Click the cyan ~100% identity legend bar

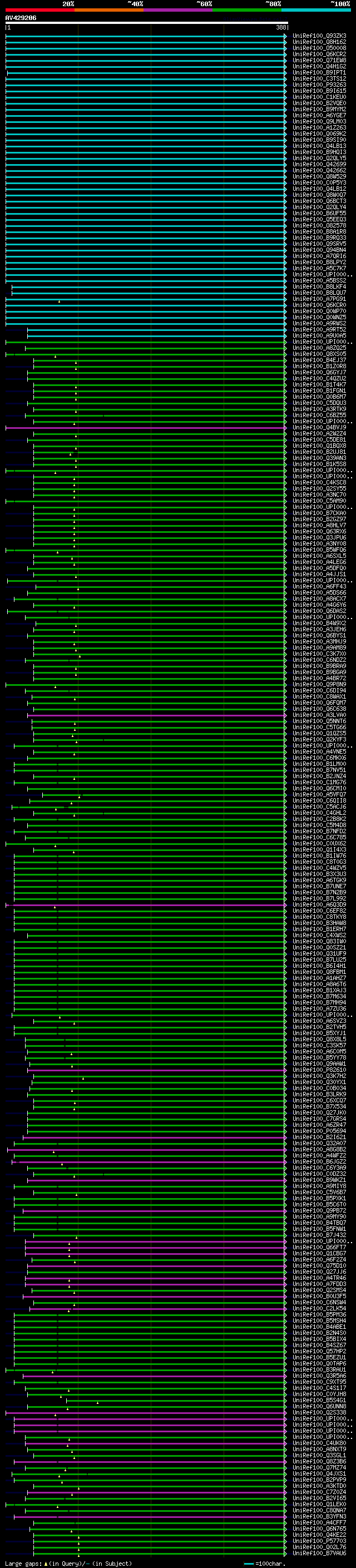point(317,10)
